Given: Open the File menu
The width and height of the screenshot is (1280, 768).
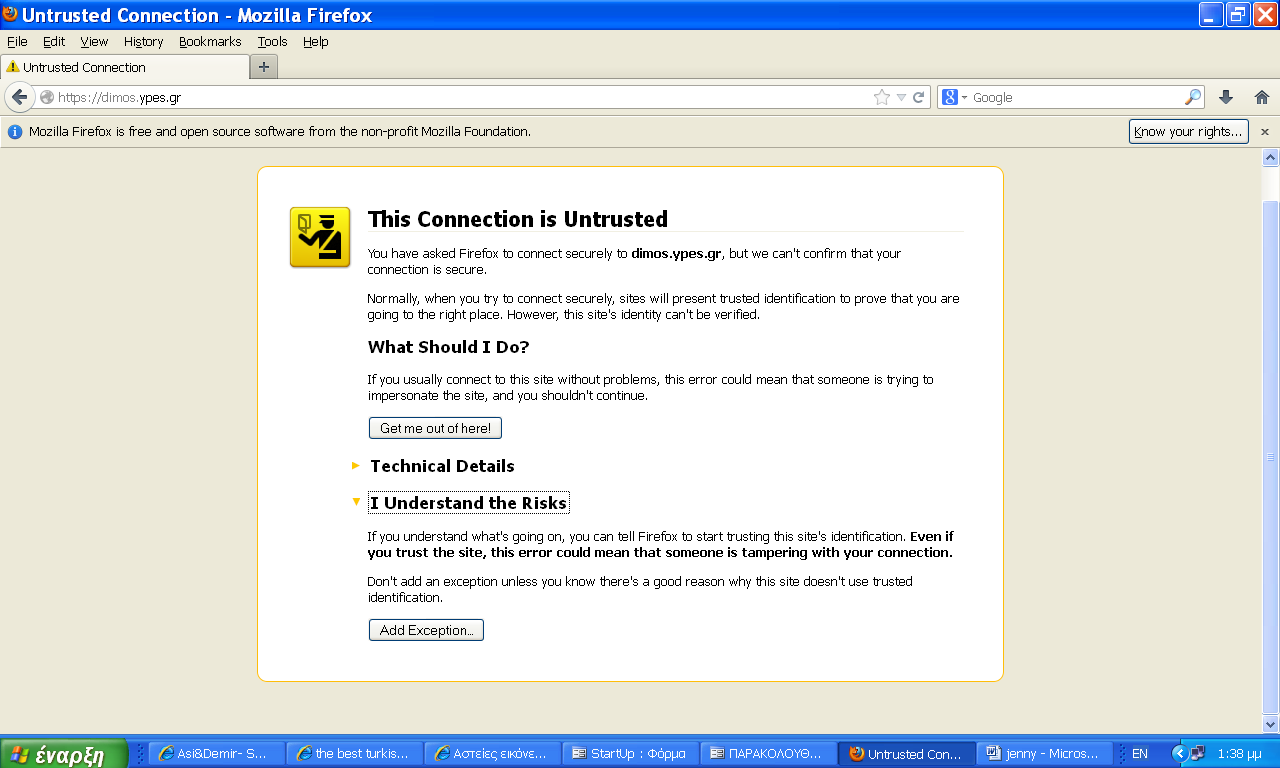Looking at the screenshot, I should click(x=17, y=42).
